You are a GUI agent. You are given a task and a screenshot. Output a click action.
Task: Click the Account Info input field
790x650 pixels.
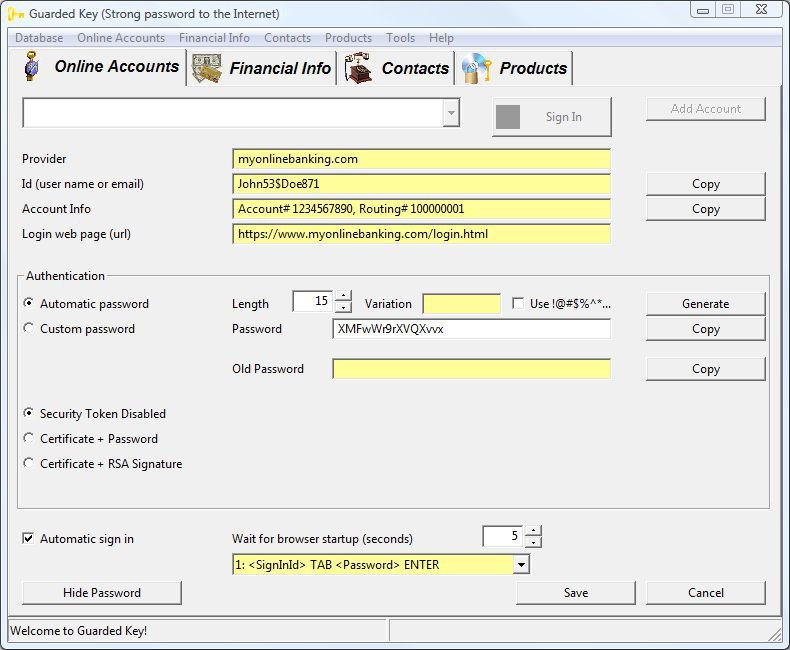[421, 209]
